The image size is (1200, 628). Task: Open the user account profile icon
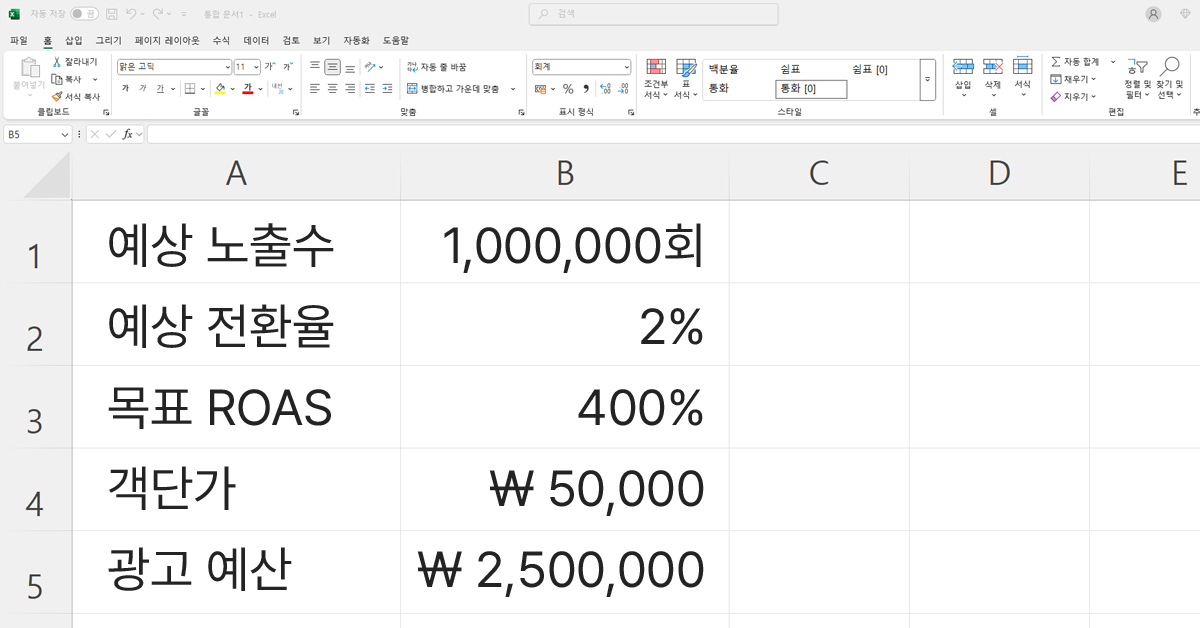[1154, 14]
